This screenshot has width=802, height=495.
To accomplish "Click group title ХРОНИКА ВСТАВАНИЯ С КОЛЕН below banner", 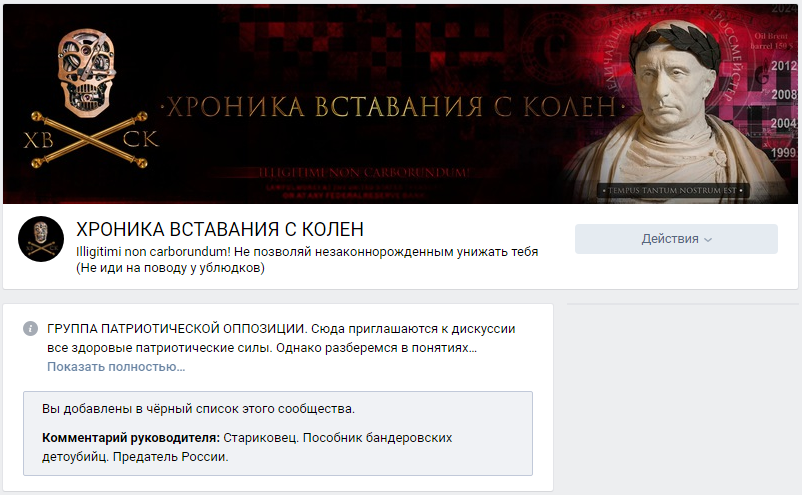I will (x=220, y=230).
